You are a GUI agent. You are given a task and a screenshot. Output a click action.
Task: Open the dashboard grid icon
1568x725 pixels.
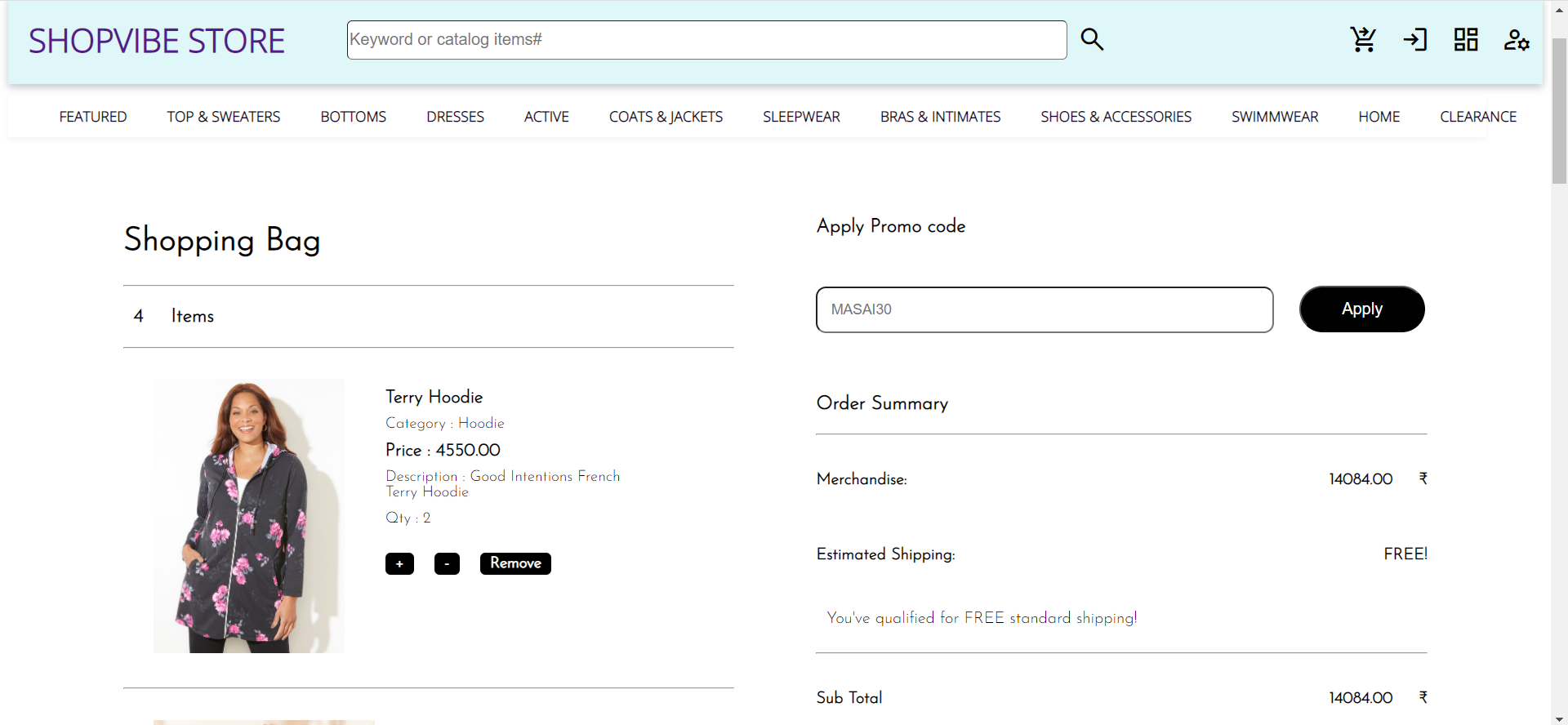pyautogui.click(x=1466, y=39)
